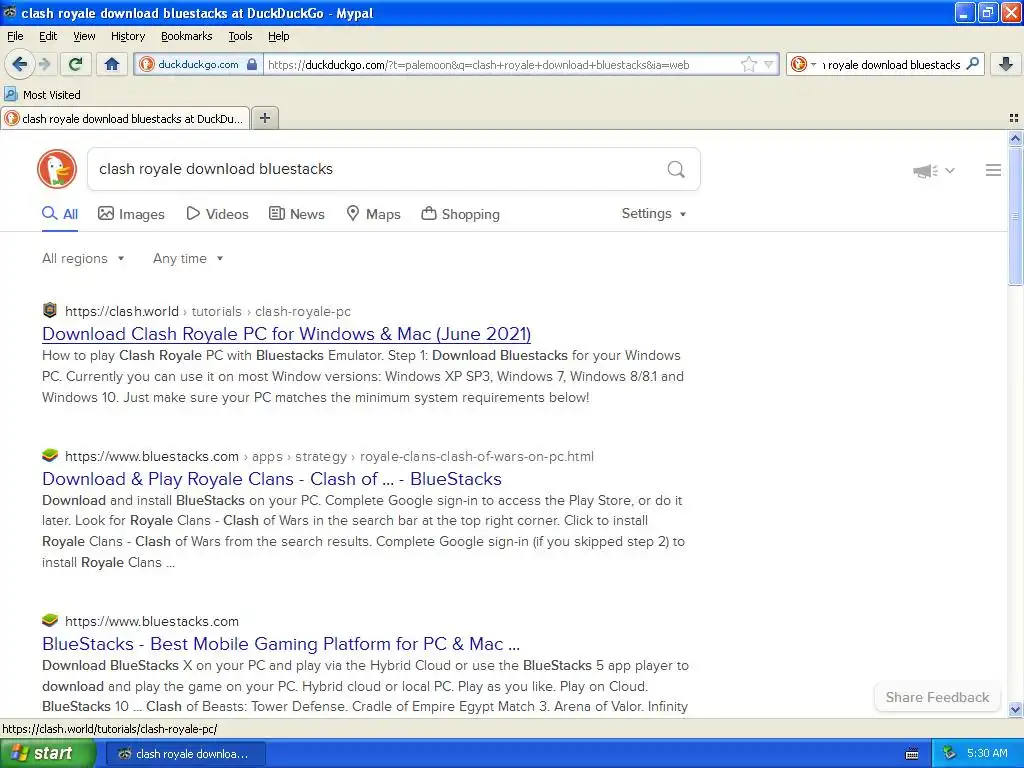This screenshot has width=1024, height=768.
Task: Click the keyboard icon in the taskbar
Action: point(912,754)
